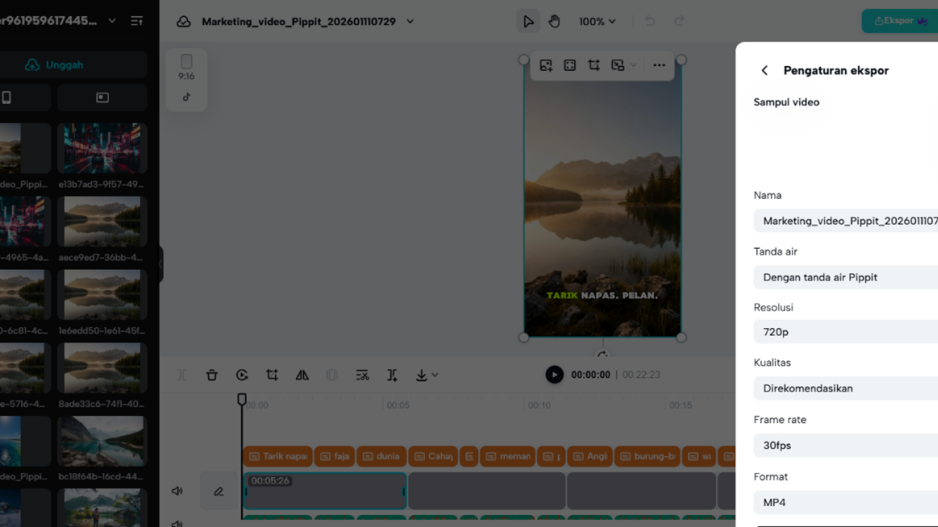Image resolution: width=938 pixels, height=527 pixels.
Task: Click the Nama export filename field
Action: point(845,221)
